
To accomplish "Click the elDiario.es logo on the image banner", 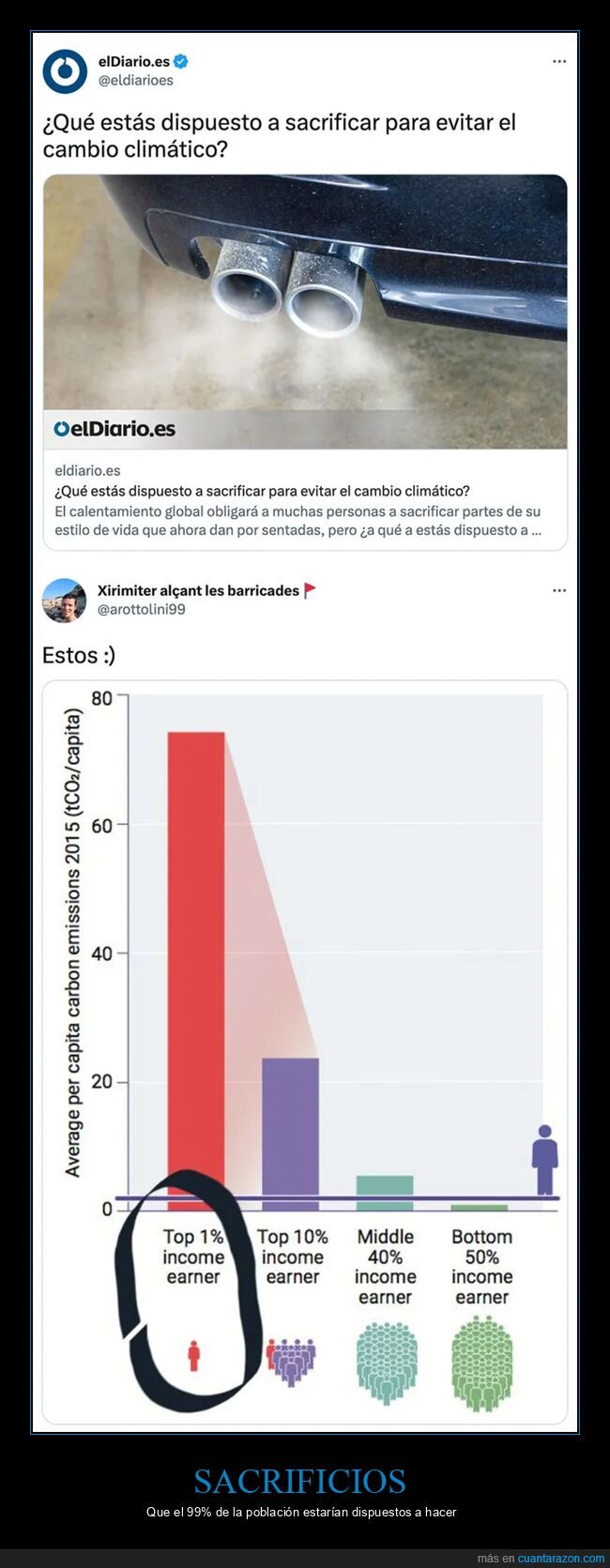I will click(x=114, y=429).
